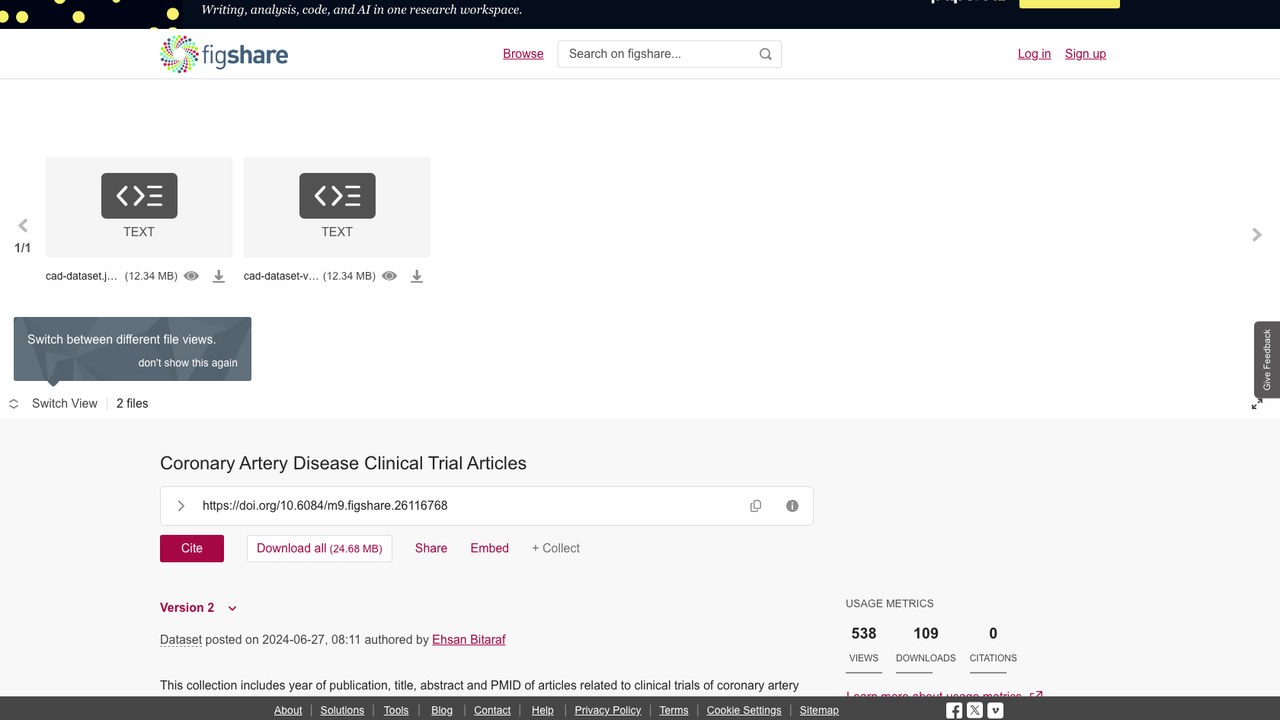The image size is (1280, 720).
Task: Click the Share button
Action: point(431,548)
